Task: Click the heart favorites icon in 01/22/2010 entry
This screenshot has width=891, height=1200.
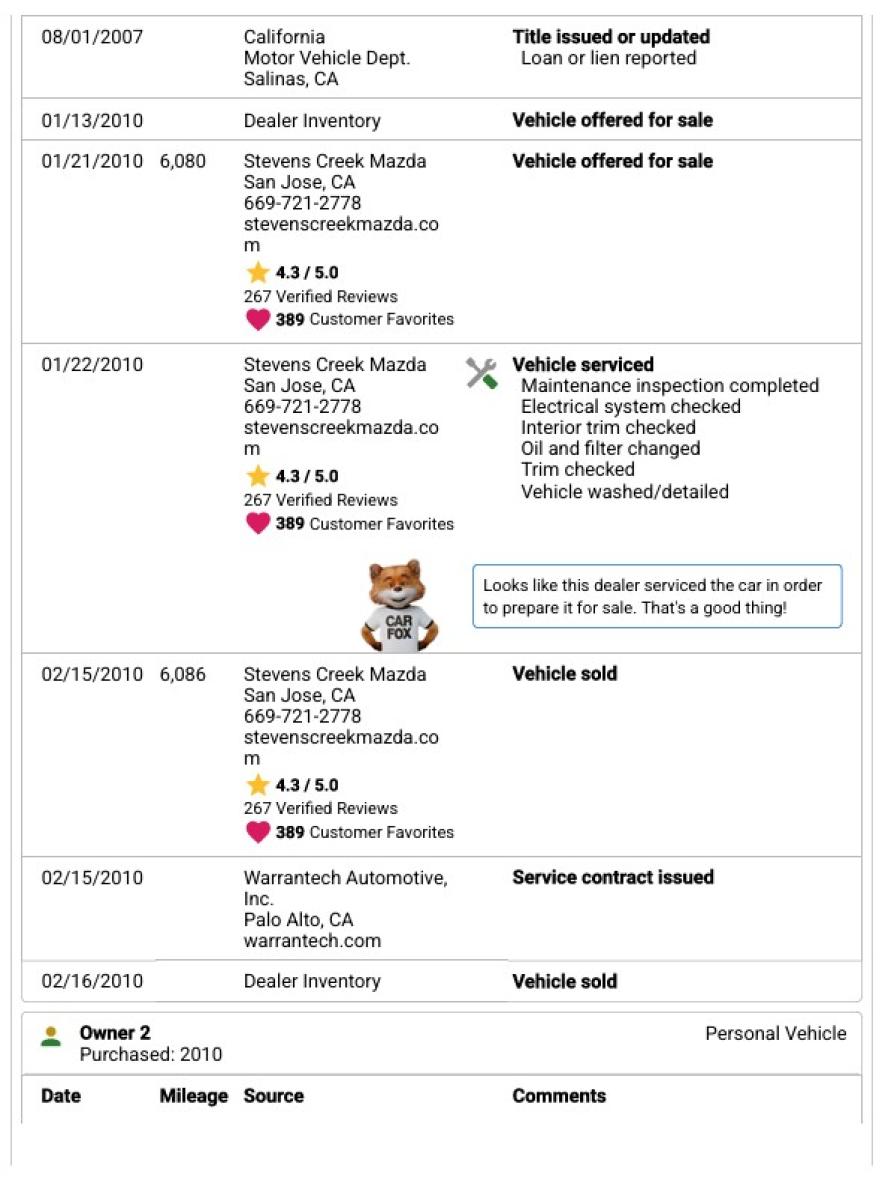Action: tap(258, 524)
